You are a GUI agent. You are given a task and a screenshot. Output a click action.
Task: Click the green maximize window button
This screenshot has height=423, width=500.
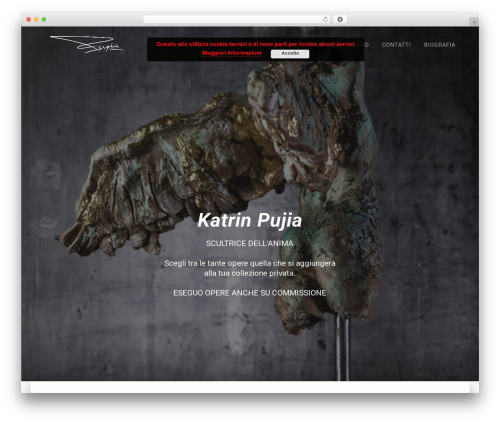click(44, 19)
